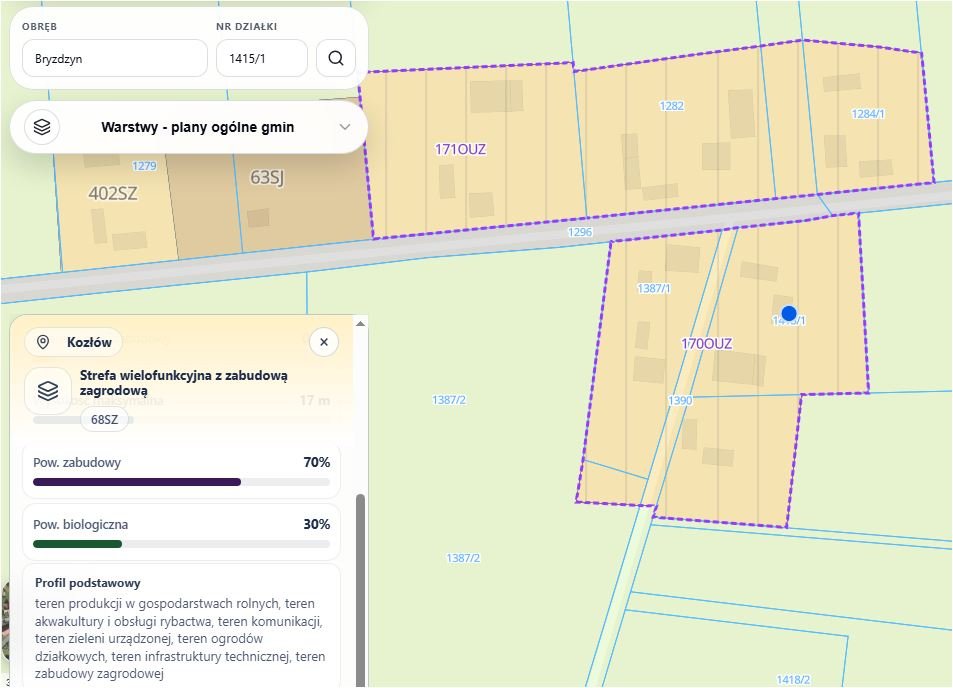The height and width of the screenshot is (688, 953).
Task: Click the 402SZ zone label on map
Action: pos(113,194)
